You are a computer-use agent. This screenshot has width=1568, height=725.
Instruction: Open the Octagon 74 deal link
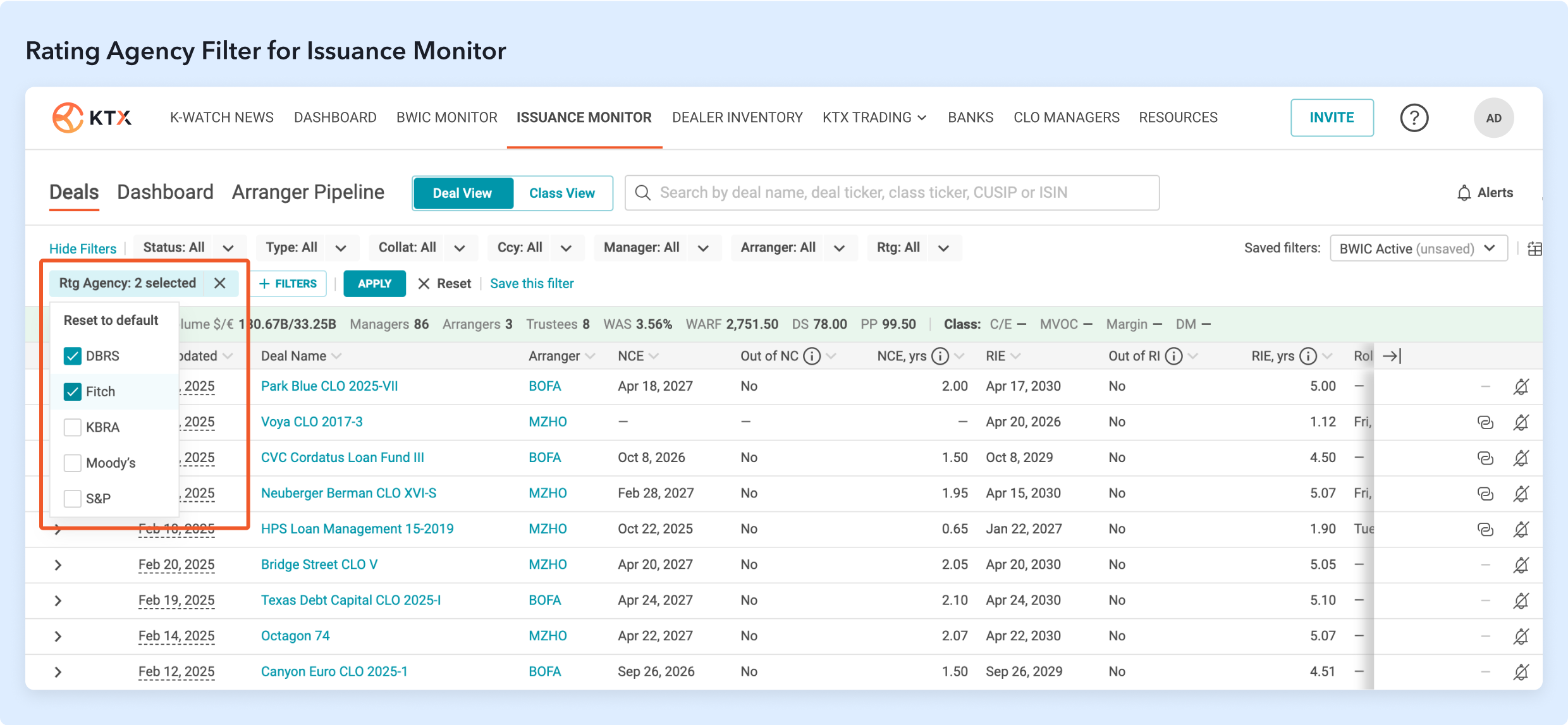click(x=295, y=636)
